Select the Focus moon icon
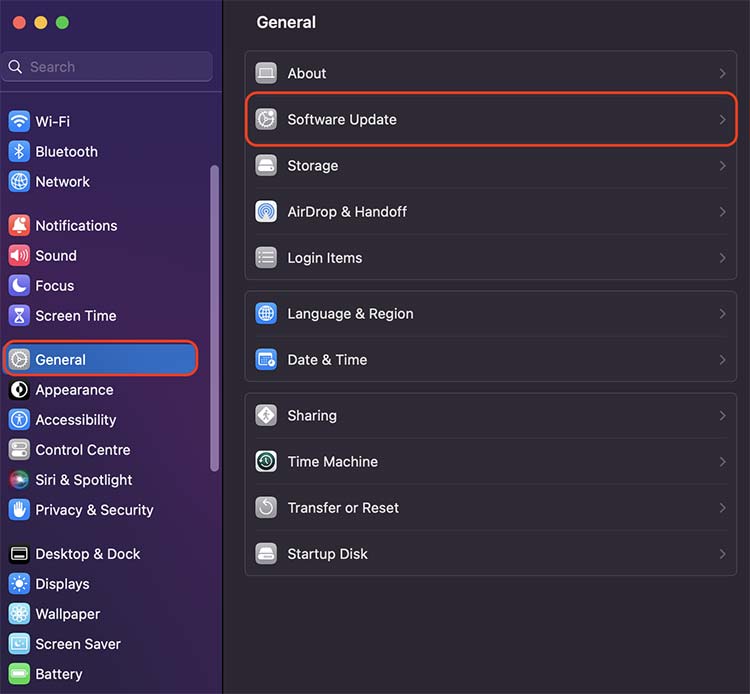This screenshot has width=750, height=694. [x=19, y=286]
